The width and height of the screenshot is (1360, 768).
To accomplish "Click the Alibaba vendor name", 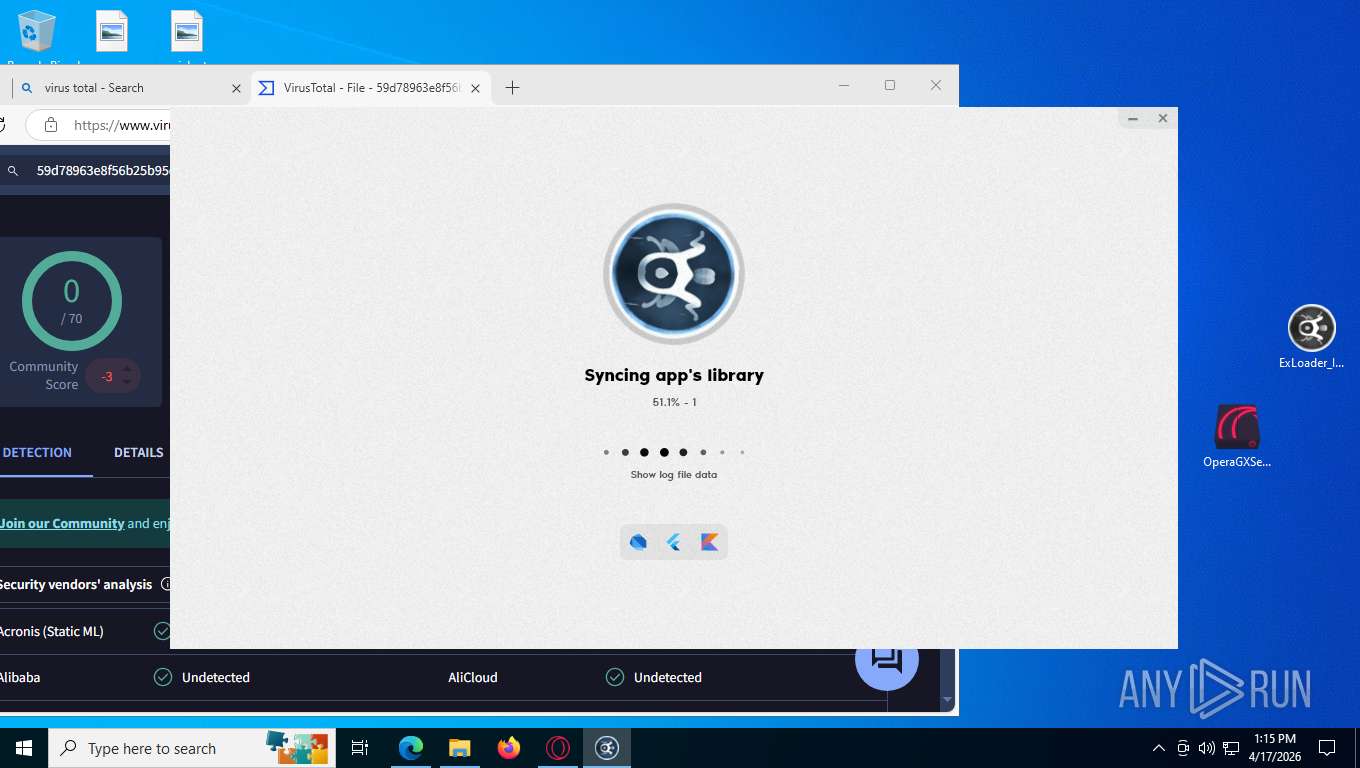I will pos(20,677).
